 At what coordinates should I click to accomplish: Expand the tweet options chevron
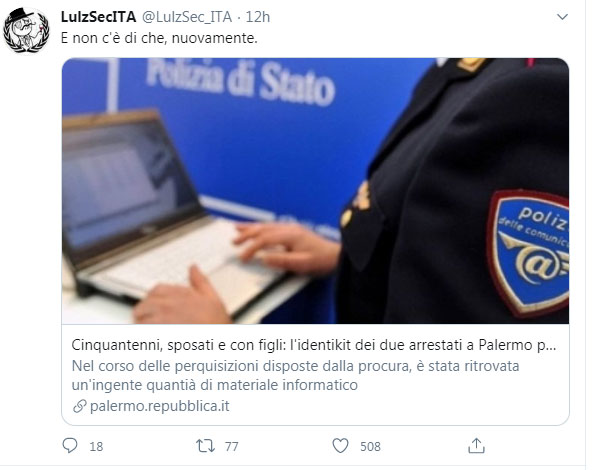click(562, 17)
